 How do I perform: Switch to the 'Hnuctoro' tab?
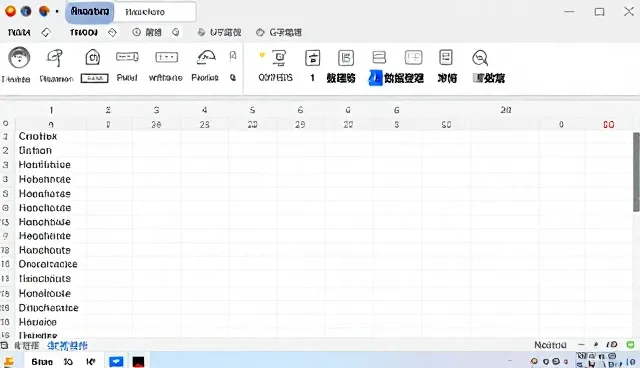155,12
